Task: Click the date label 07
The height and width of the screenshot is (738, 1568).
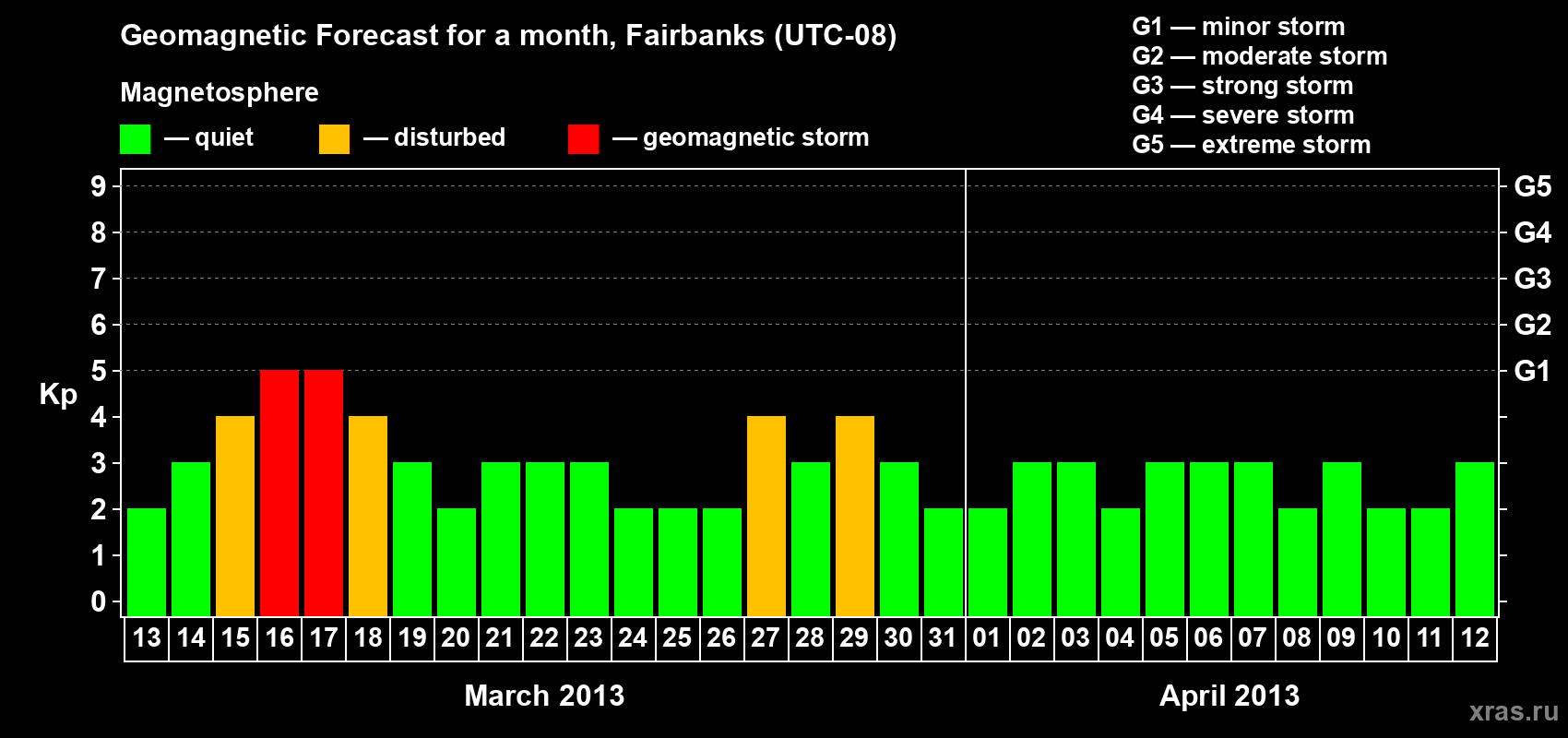Action: point(1253,638)
